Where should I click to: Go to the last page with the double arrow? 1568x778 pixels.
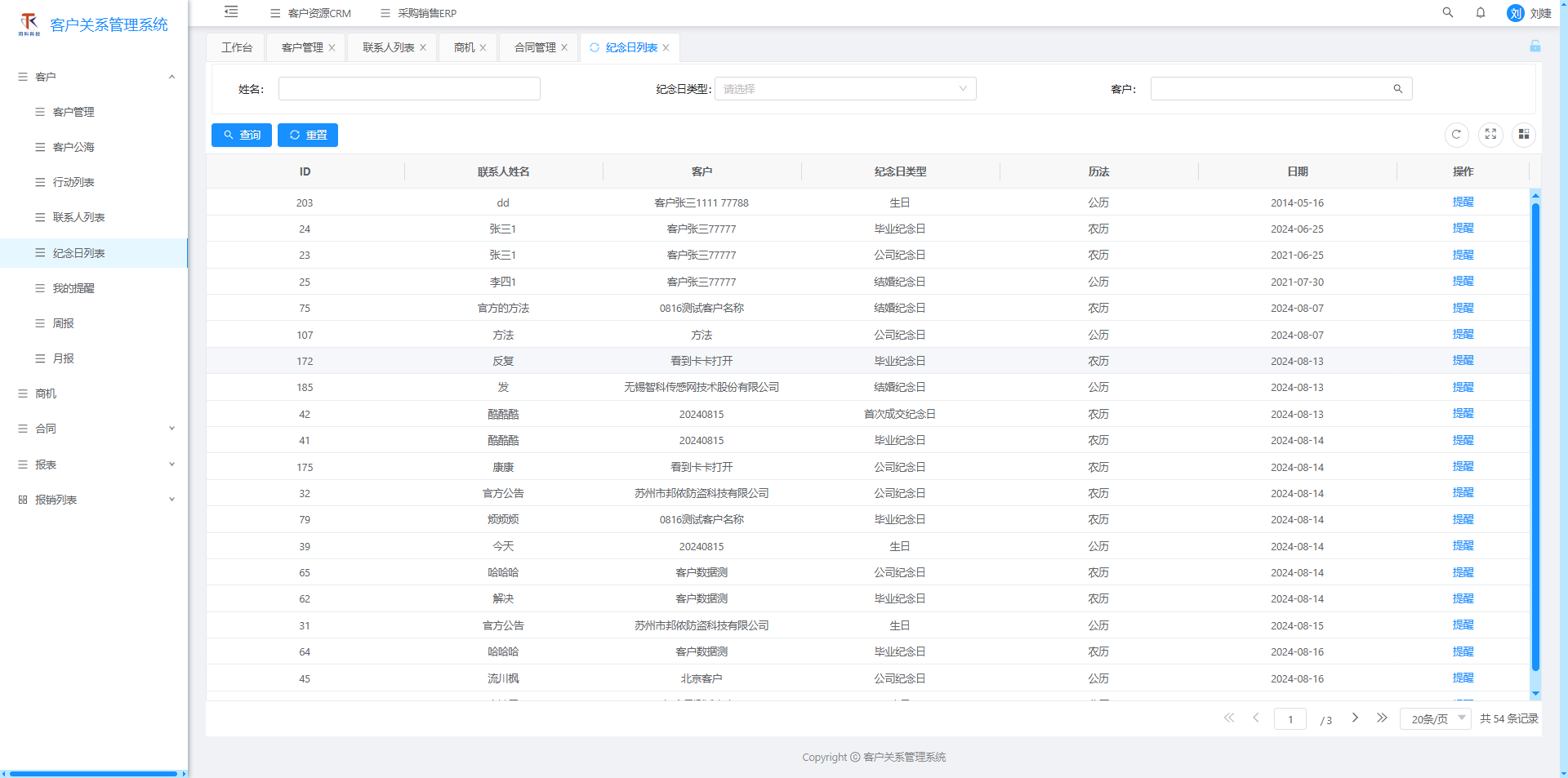(x=1382, y=718)
